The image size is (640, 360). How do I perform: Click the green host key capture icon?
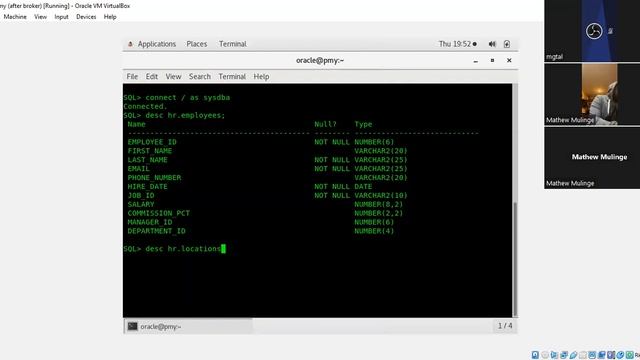coord(629,355)
